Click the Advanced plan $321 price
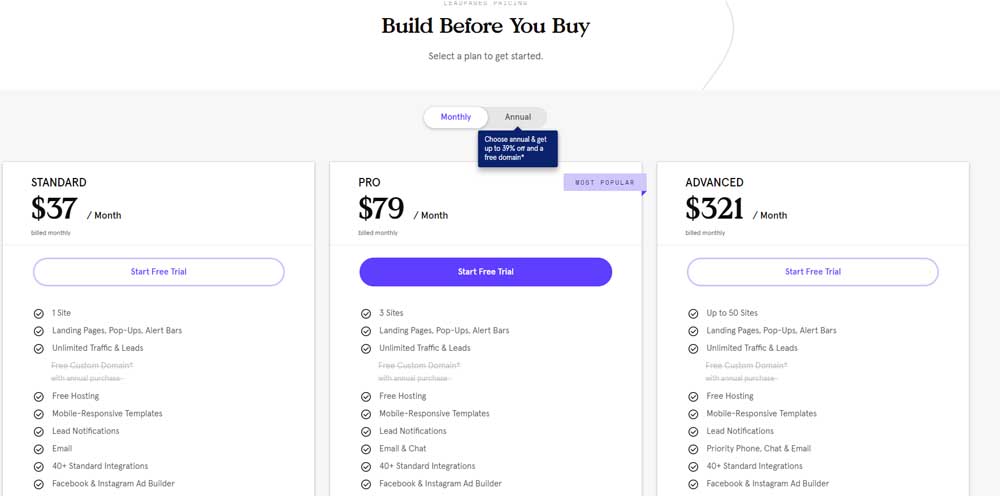The width and height of the screenshot is (1000, 496). coord(715,208)
